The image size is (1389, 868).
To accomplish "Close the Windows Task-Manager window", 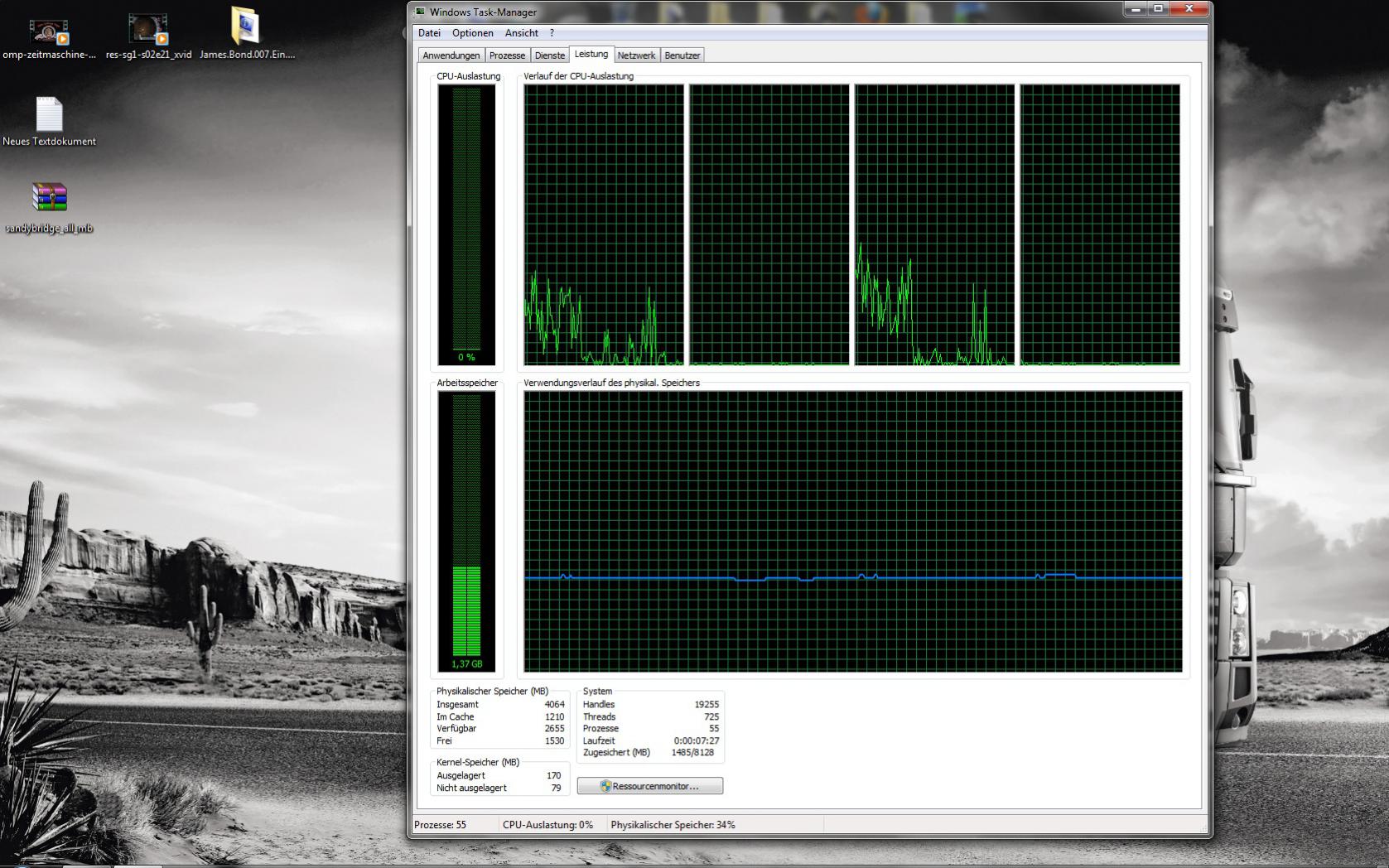I will (x=1189, y=9).
